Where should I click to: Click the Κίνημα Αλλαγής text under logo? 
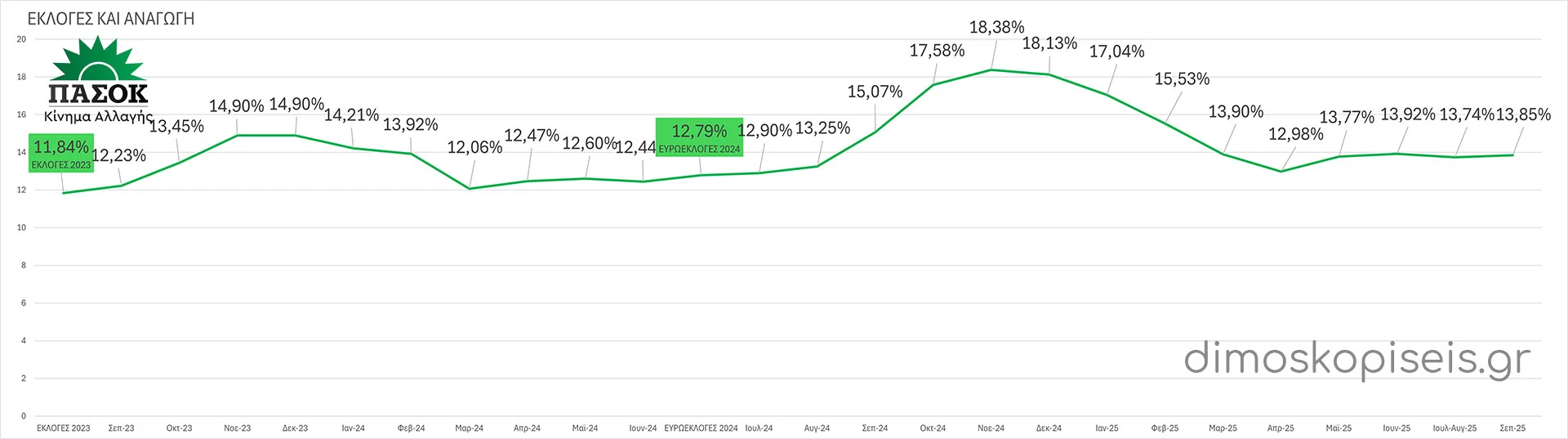pos(98,116)
